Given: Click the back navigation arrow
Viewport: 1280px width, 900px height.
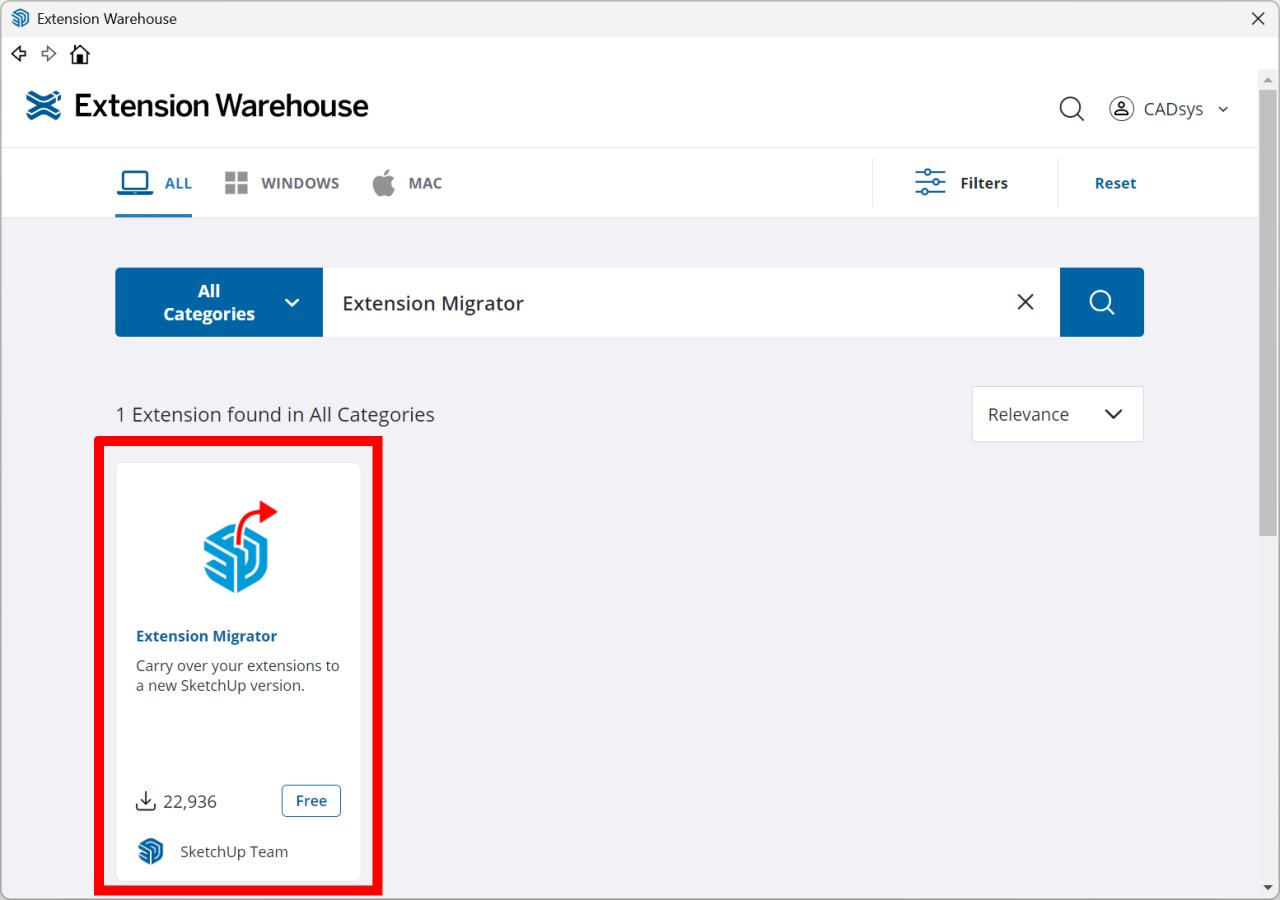Looking at the screenshot, I should 18,54.
